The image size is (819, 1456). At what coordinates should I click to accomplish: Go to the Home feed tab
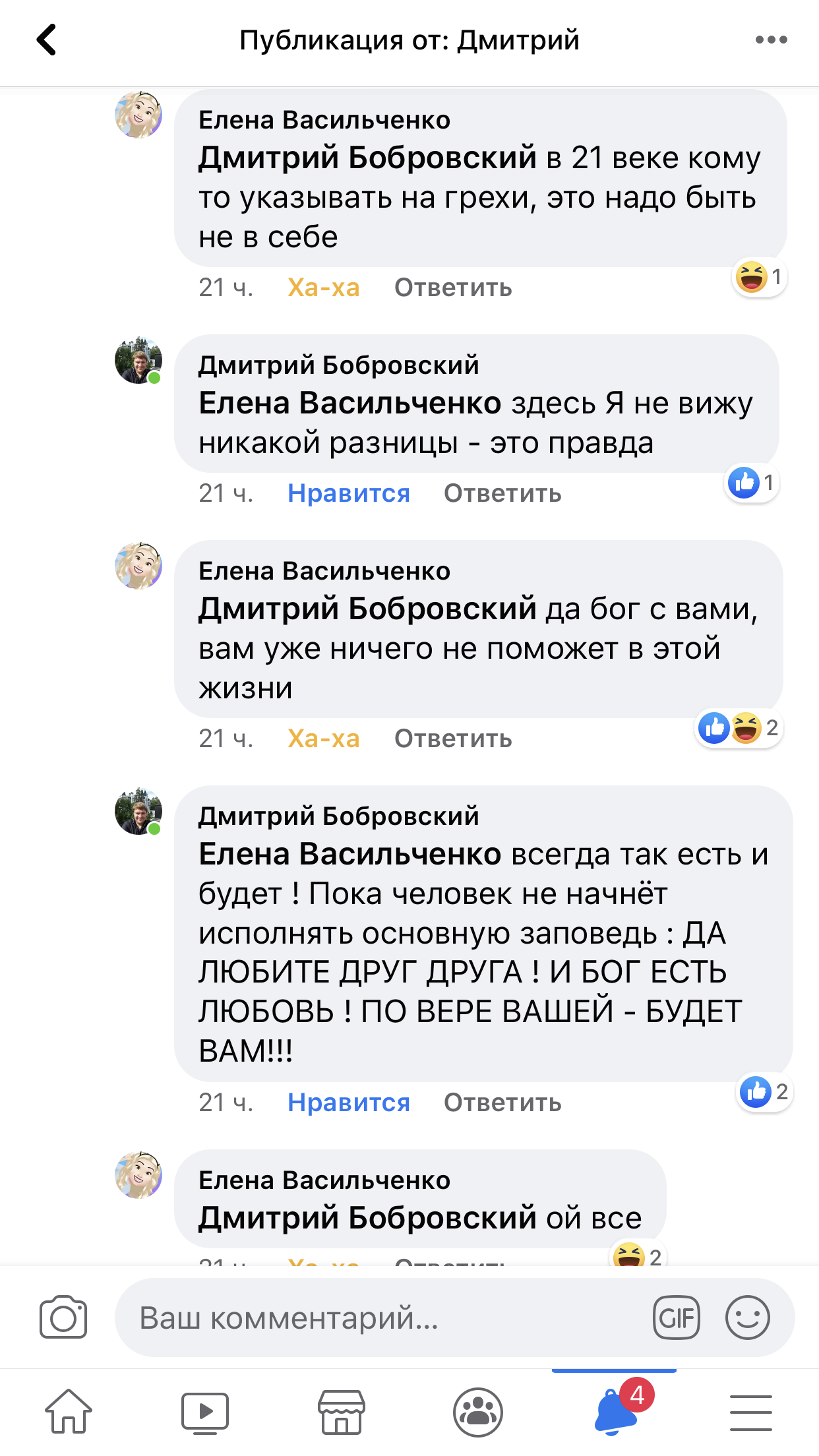point(69,1412)
